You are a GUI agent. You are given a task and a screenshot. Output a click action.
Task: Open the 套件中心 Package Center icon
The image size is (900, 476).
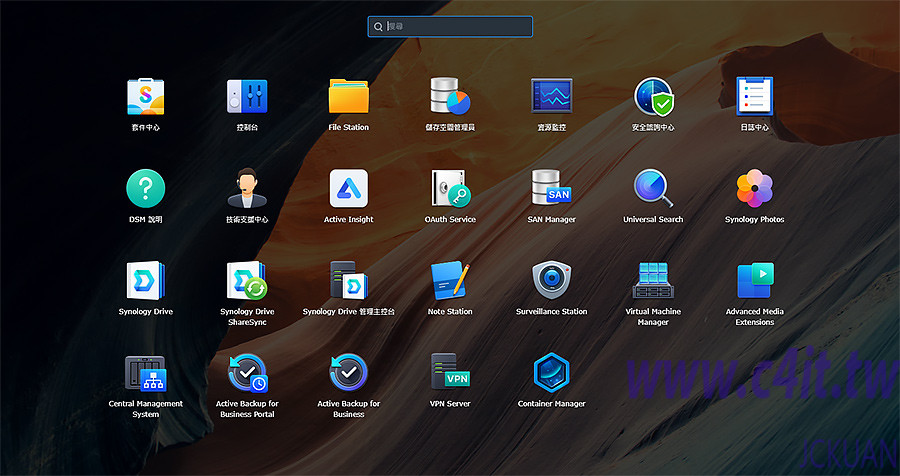tap(145, 96)
